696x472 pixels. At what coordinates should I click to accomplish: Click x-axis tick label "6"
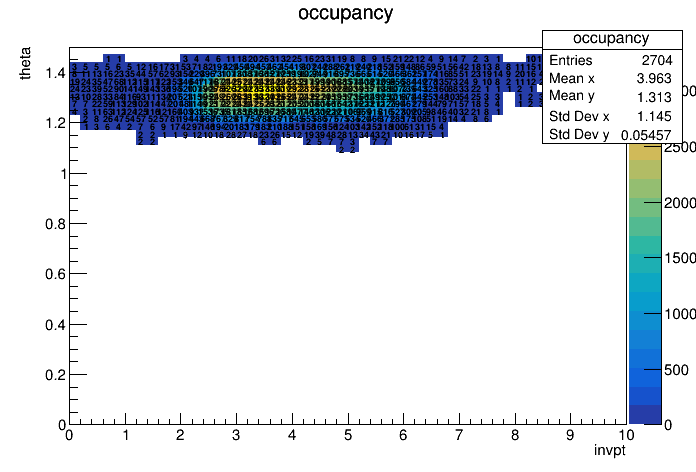[403, 435]
